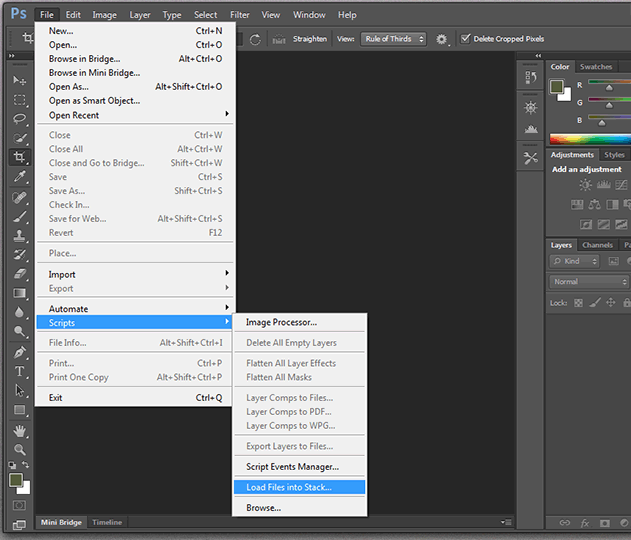
Task: Toggle lock position icon
Action: [610, 302]
